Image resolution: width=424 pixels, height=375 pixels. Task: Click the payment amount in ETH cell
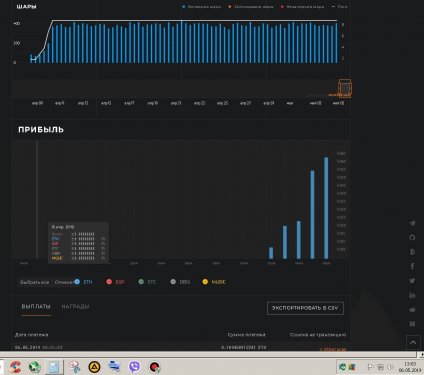point(244,347)
